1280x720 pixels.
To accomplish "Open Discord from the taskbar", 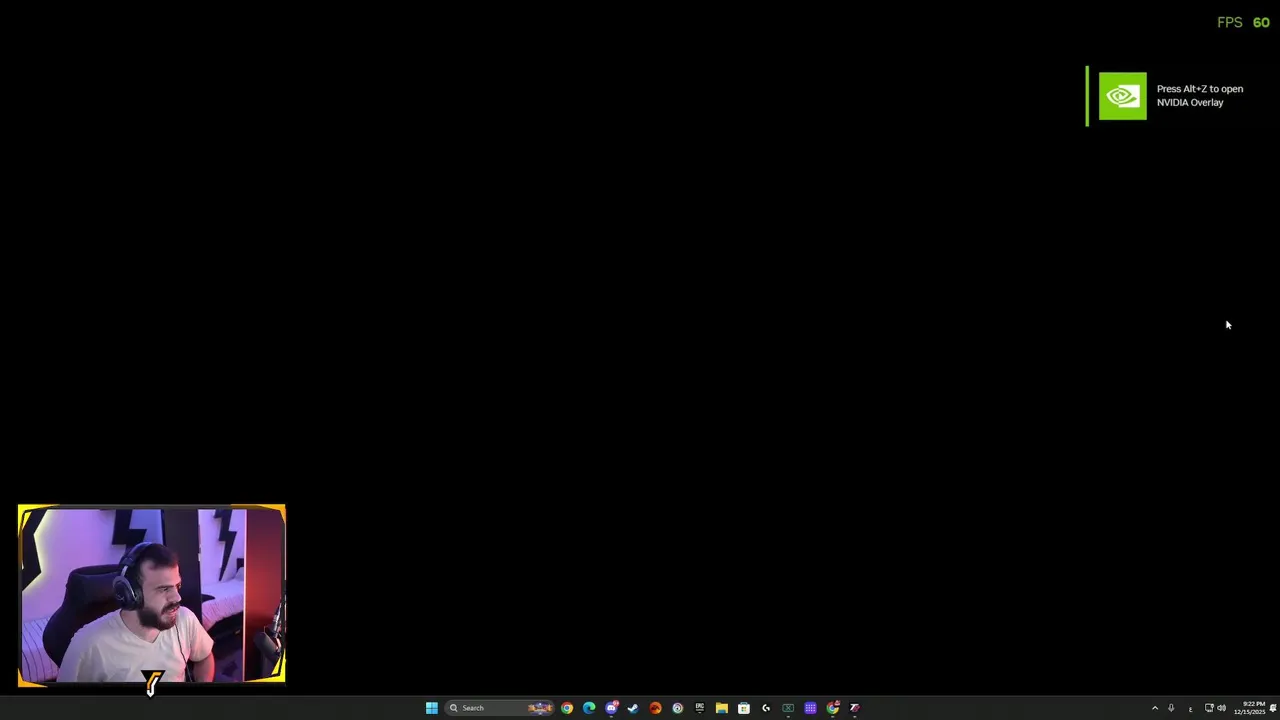I will [x=611, y=708].
